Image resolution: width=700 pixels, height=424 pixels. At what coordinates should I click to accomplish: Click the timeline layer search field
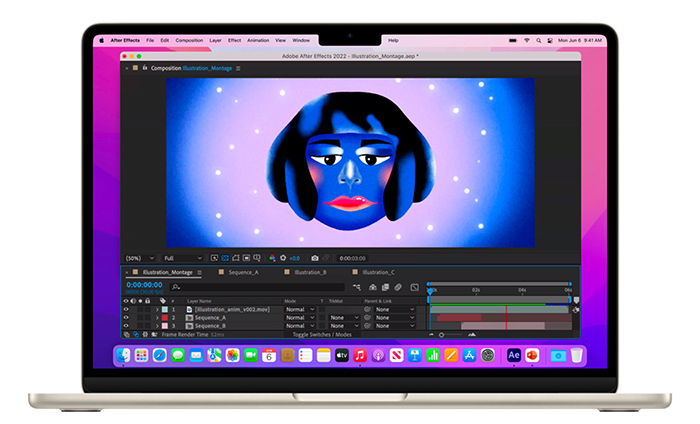point(257,287)
